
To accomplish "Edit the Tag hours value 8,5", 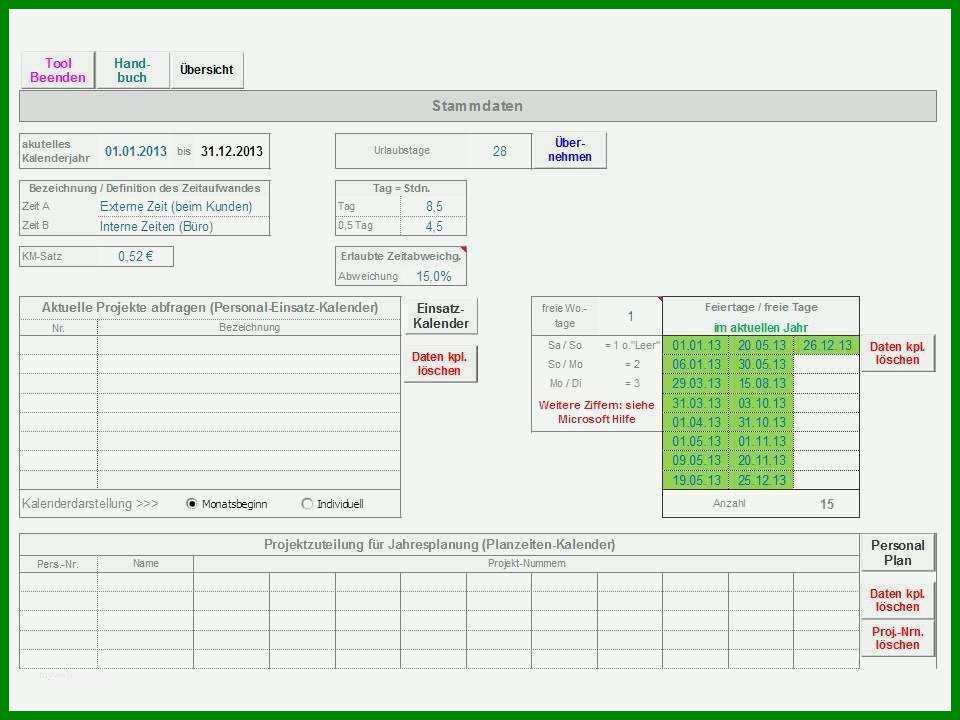I will click(434, 206).
